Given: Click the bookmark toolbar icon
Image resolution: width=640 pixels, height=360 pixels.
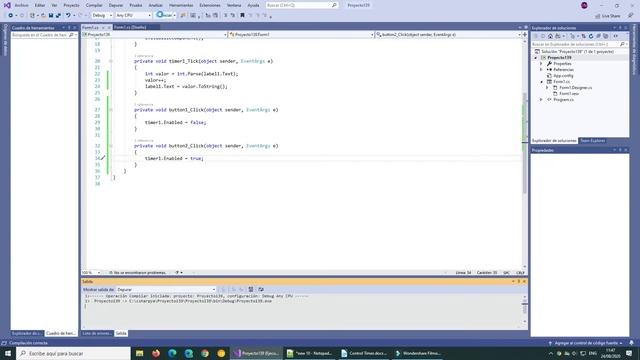Looking at the screenshot, I should point(242,16).
